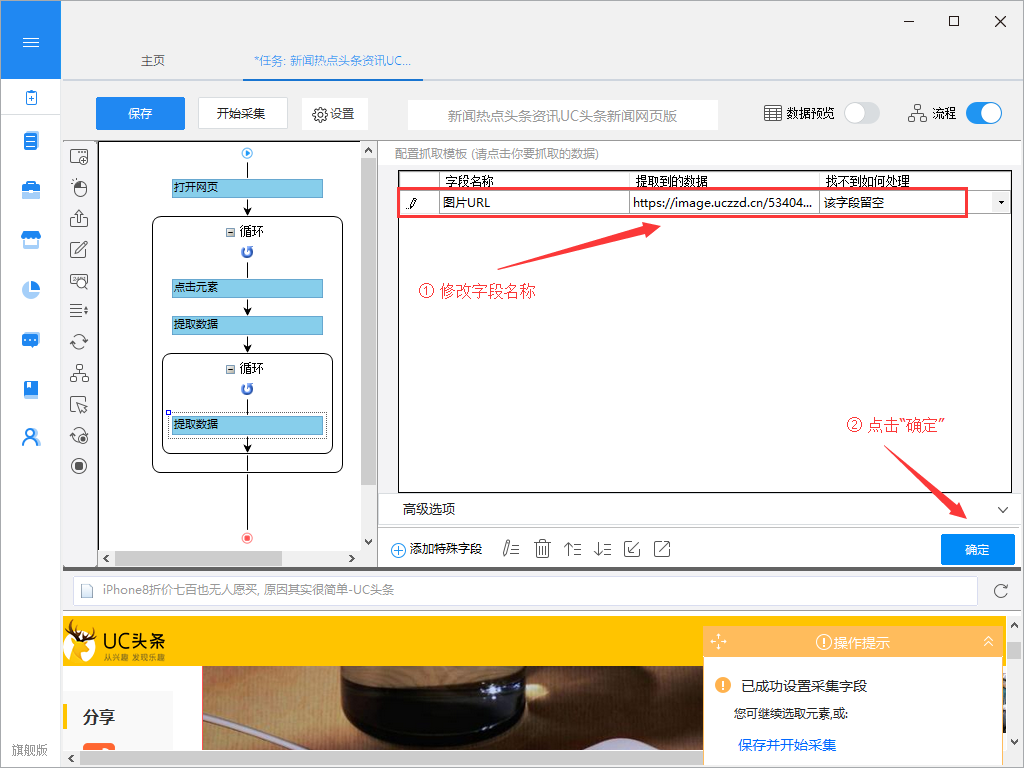Expand the 高级选项 section
The image size is (1024, 768).
pos(1003,509)
